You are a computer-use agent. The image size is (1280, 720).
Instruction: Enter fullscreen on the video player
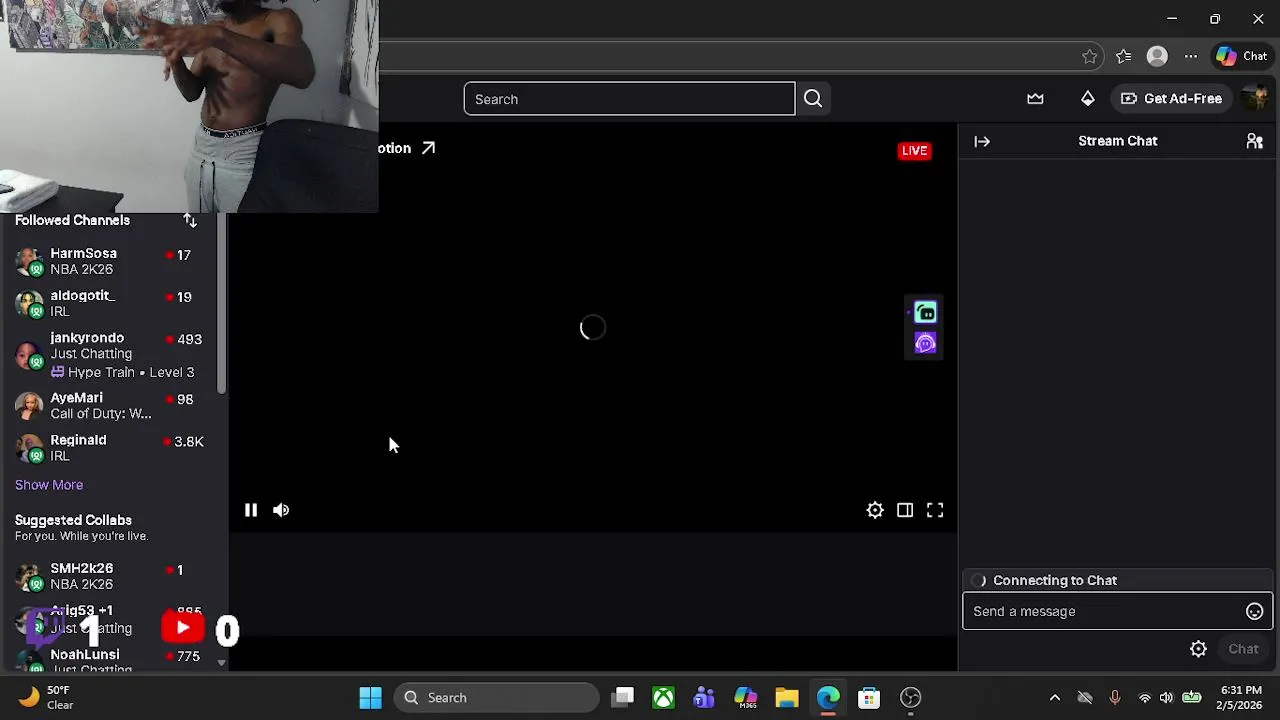(935, 510)
